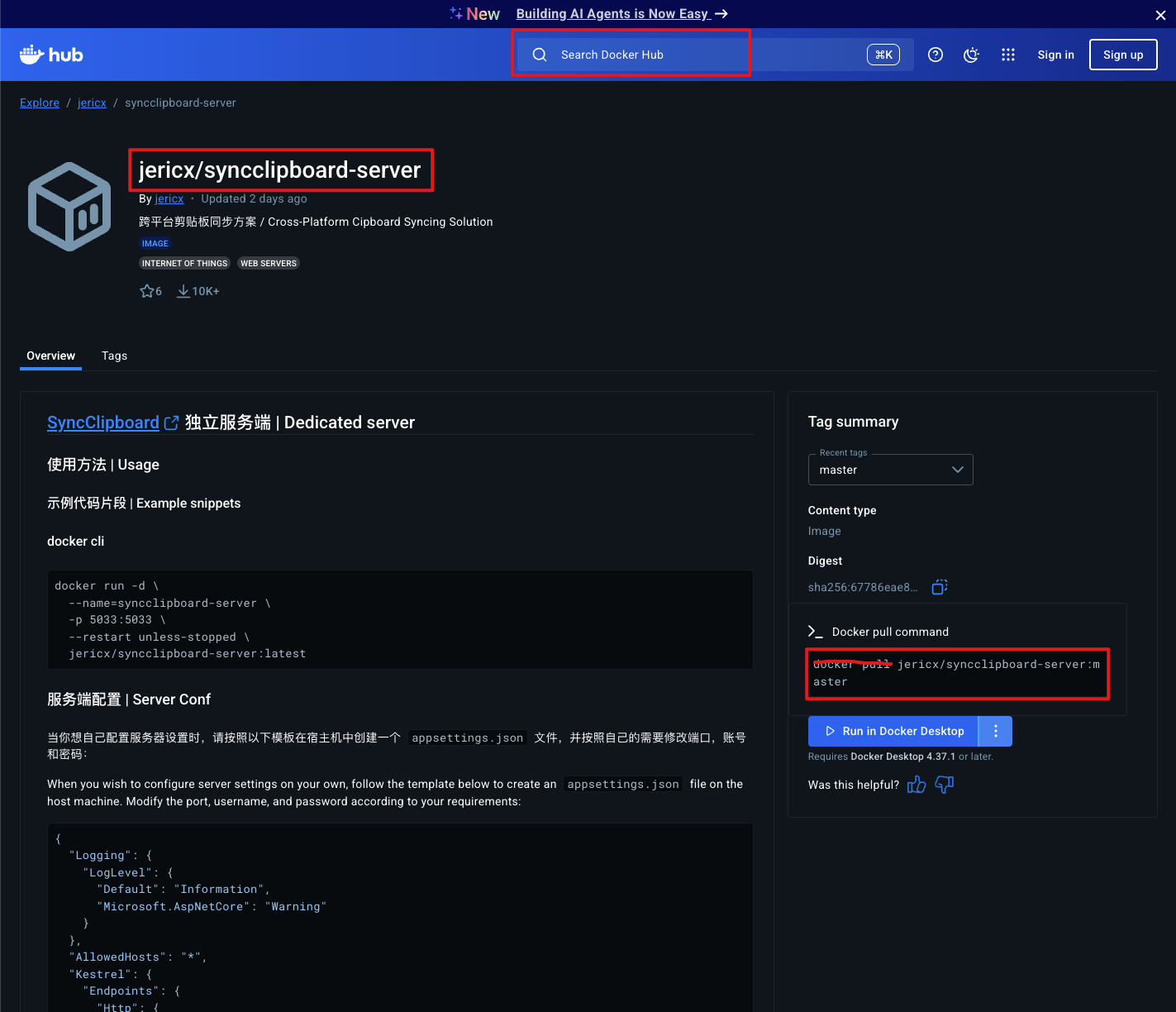This screenshot has width=1176, height=1012.
Task: Click the Tag summary heading
Action: point(853,422)
